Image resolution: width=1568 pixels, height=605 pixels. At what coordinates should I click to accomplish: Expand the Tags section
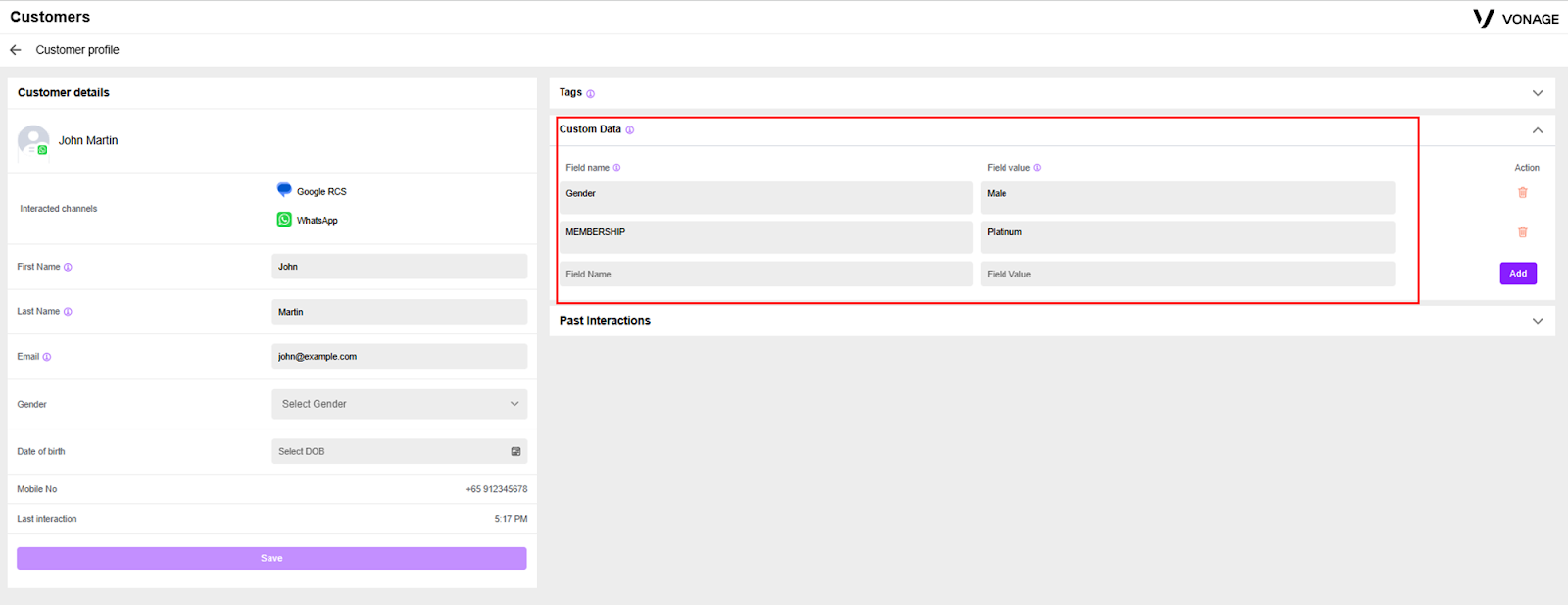(1538, 93)
